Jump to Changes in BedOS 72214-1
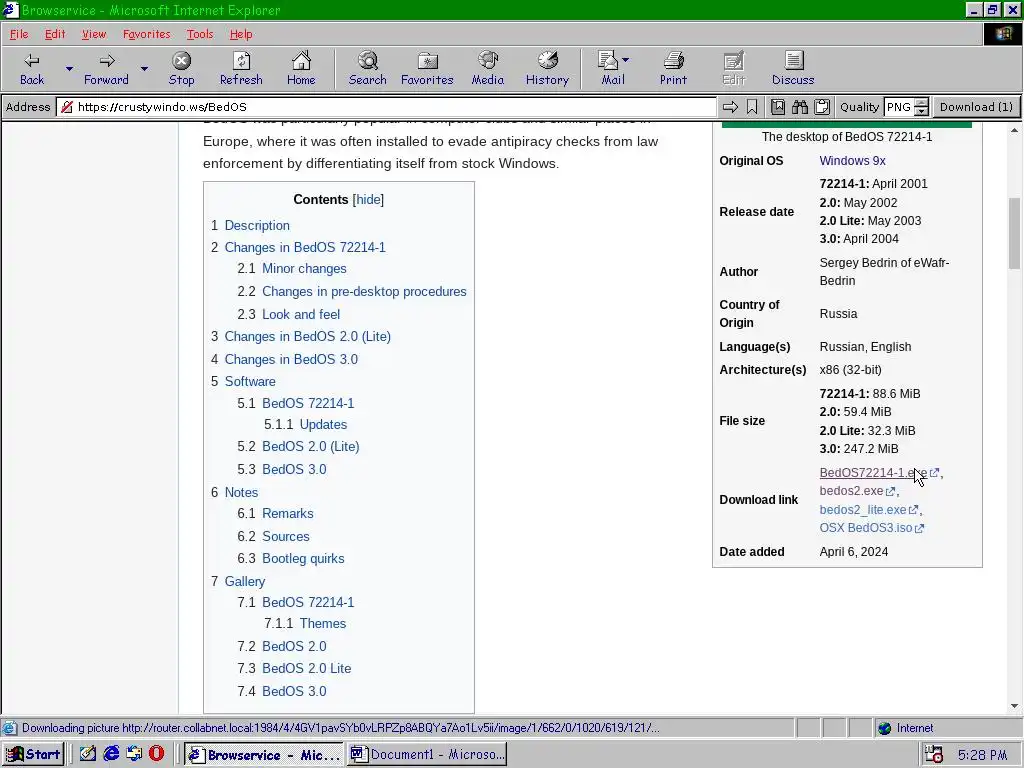 click(x=305, y=248)
